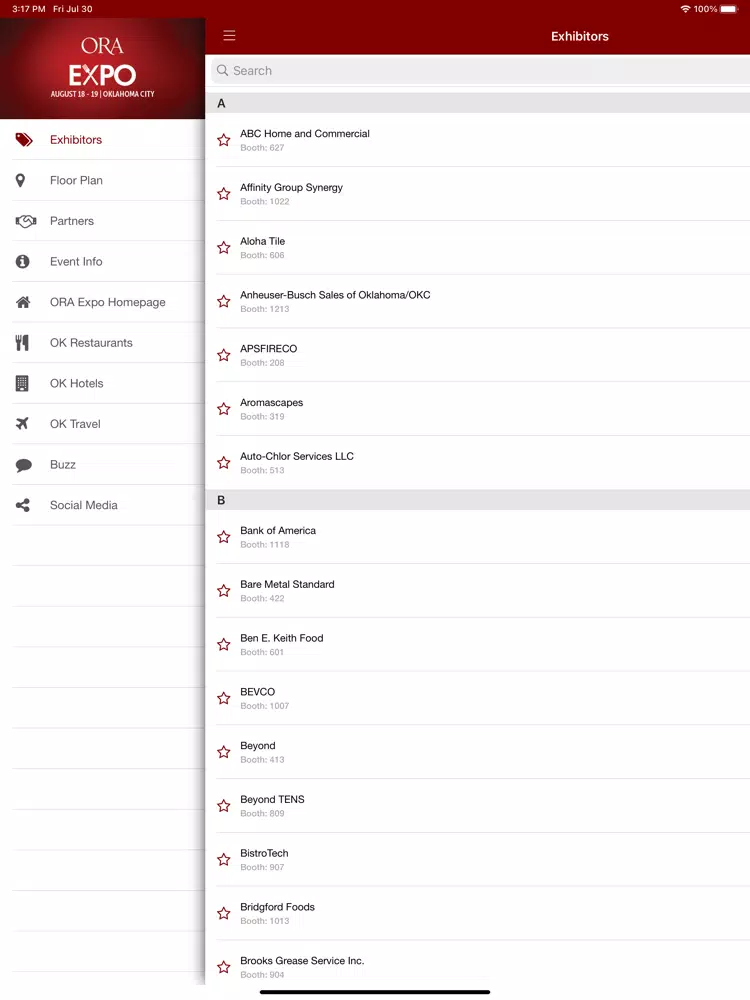Open Floor Plan menu item
The height and width of the screenshot is (1000, 750).
coord(102,180)
